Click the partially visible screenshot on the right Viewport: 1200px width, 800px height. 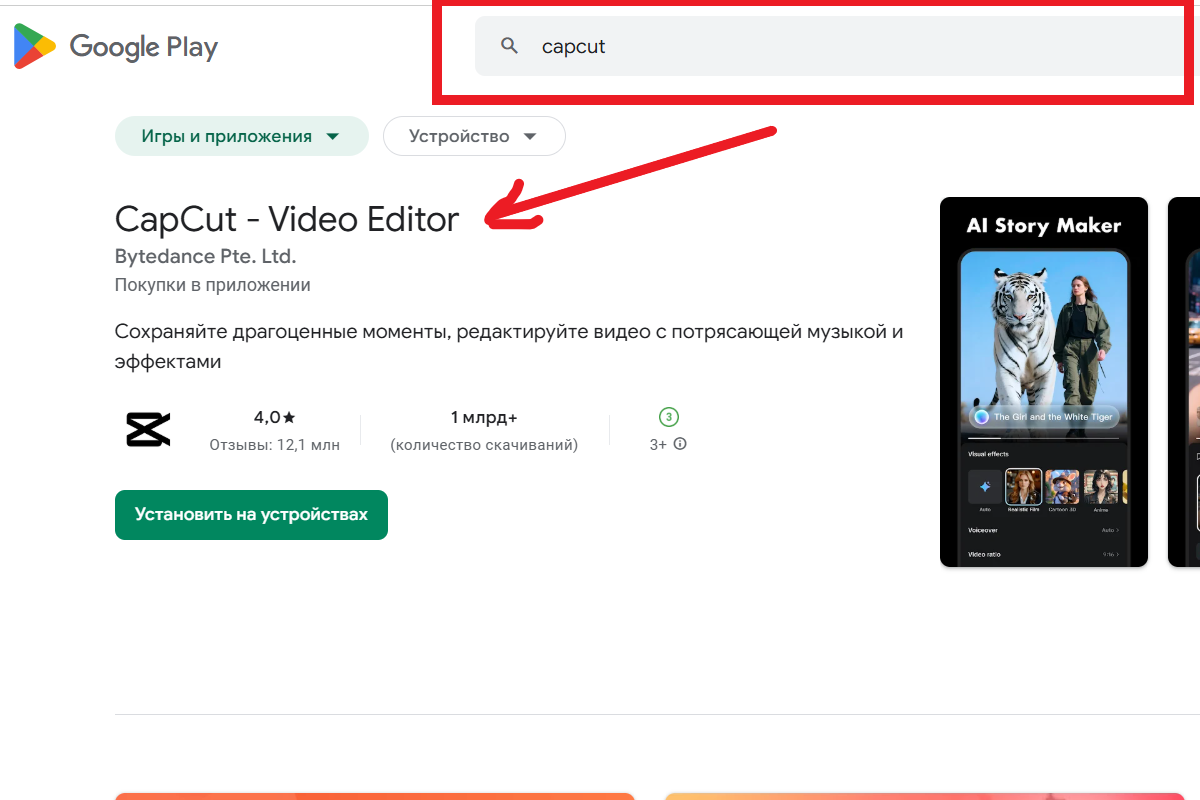1187,382
